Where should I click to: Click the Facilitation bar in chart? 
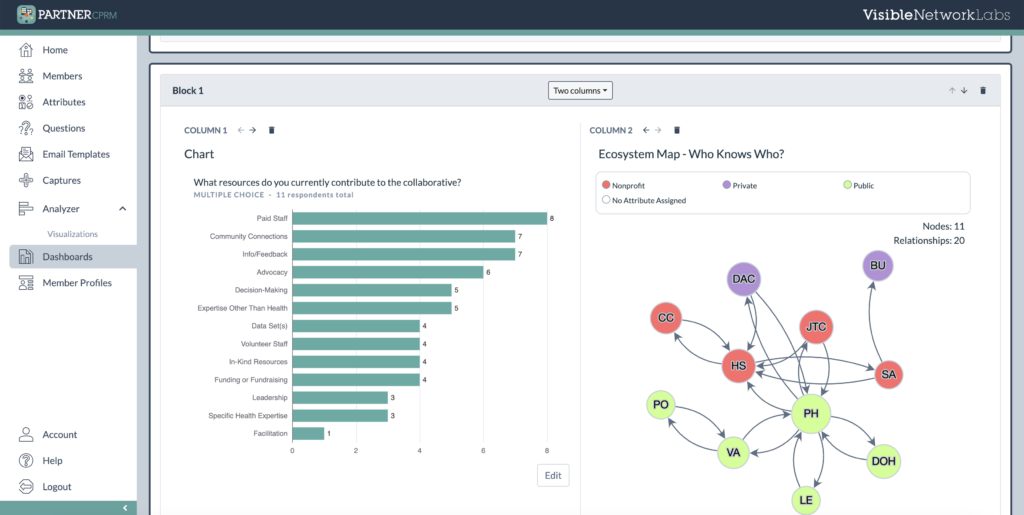click(x=308, y=433)
